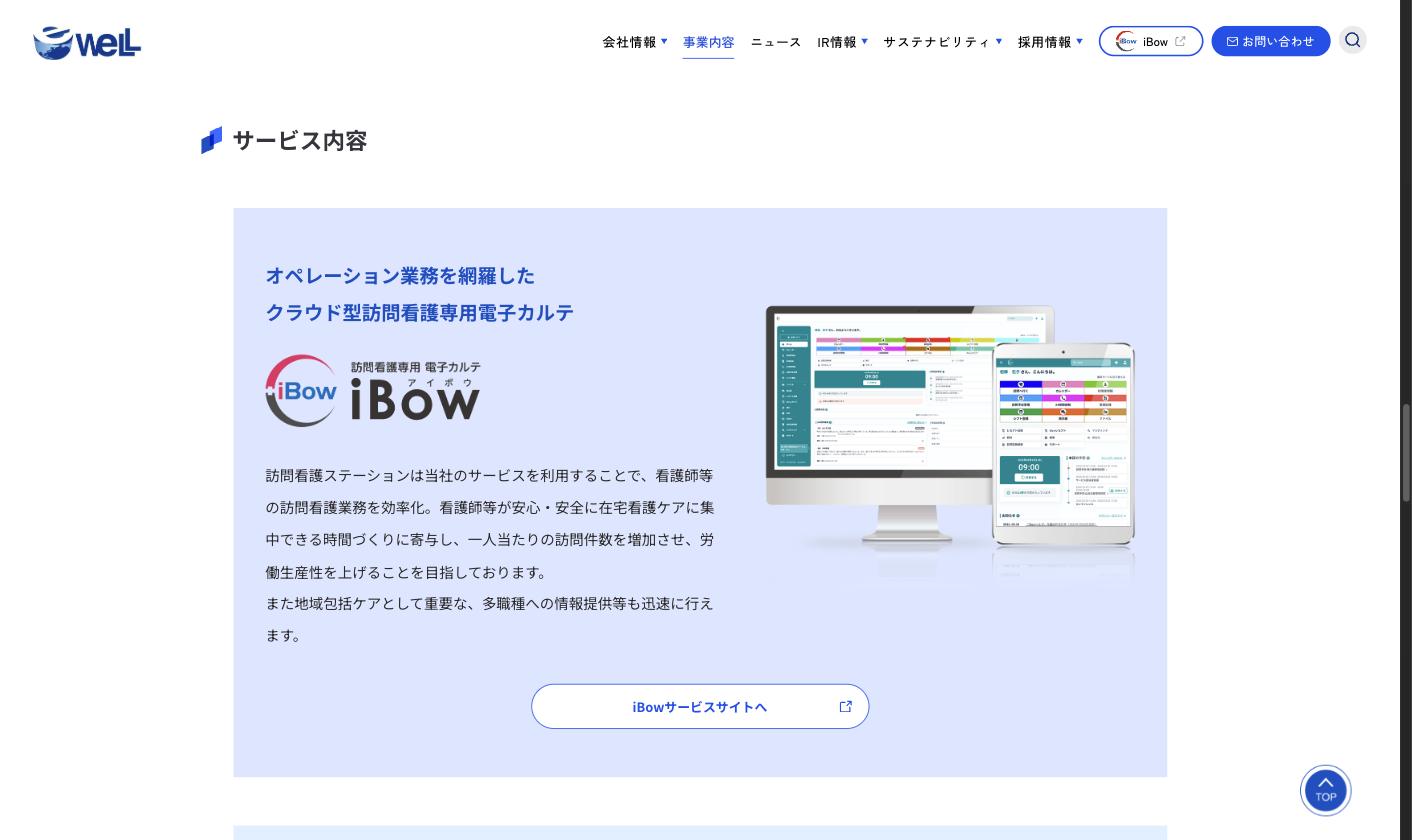Expand the 採用情報 dropdown arrow
Screen dimensions: 1412x840
[1079, 41]
